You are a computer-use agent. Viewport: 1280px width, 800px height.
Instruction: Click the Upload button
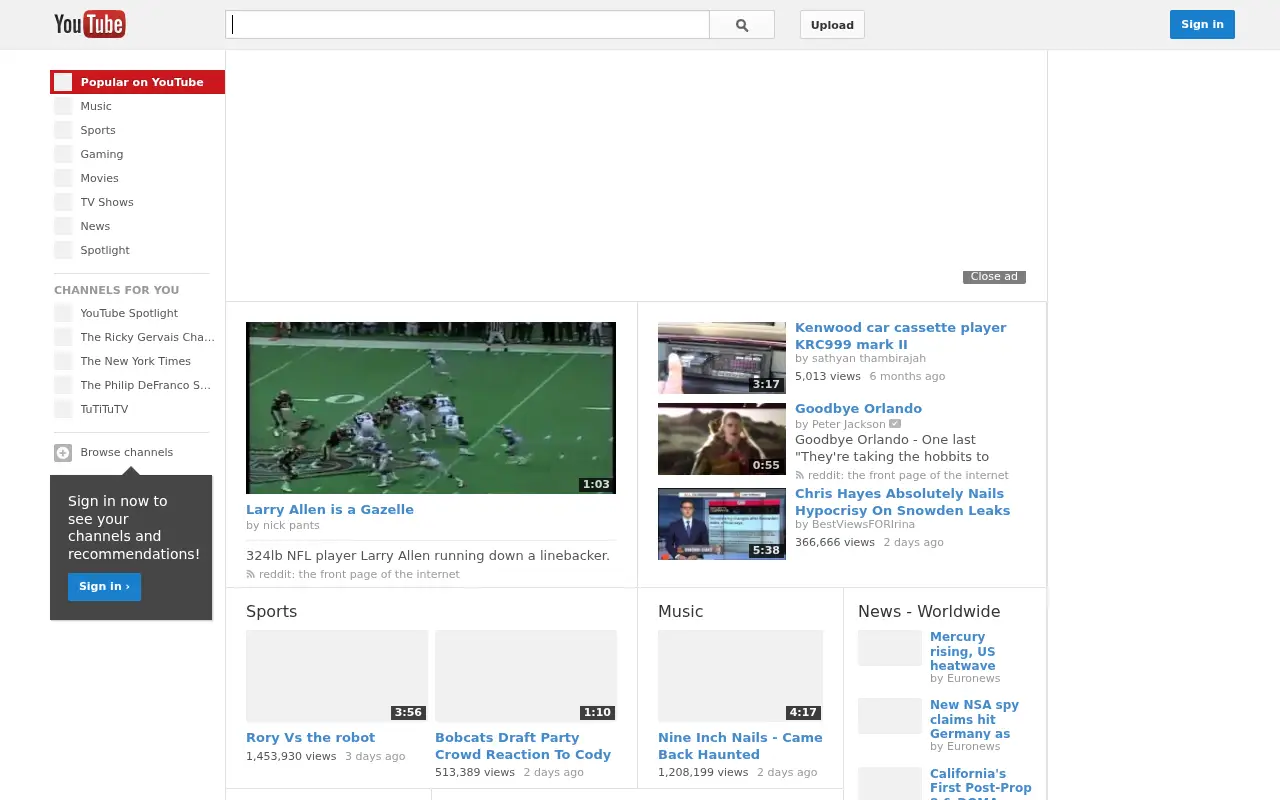pos(832,25)
